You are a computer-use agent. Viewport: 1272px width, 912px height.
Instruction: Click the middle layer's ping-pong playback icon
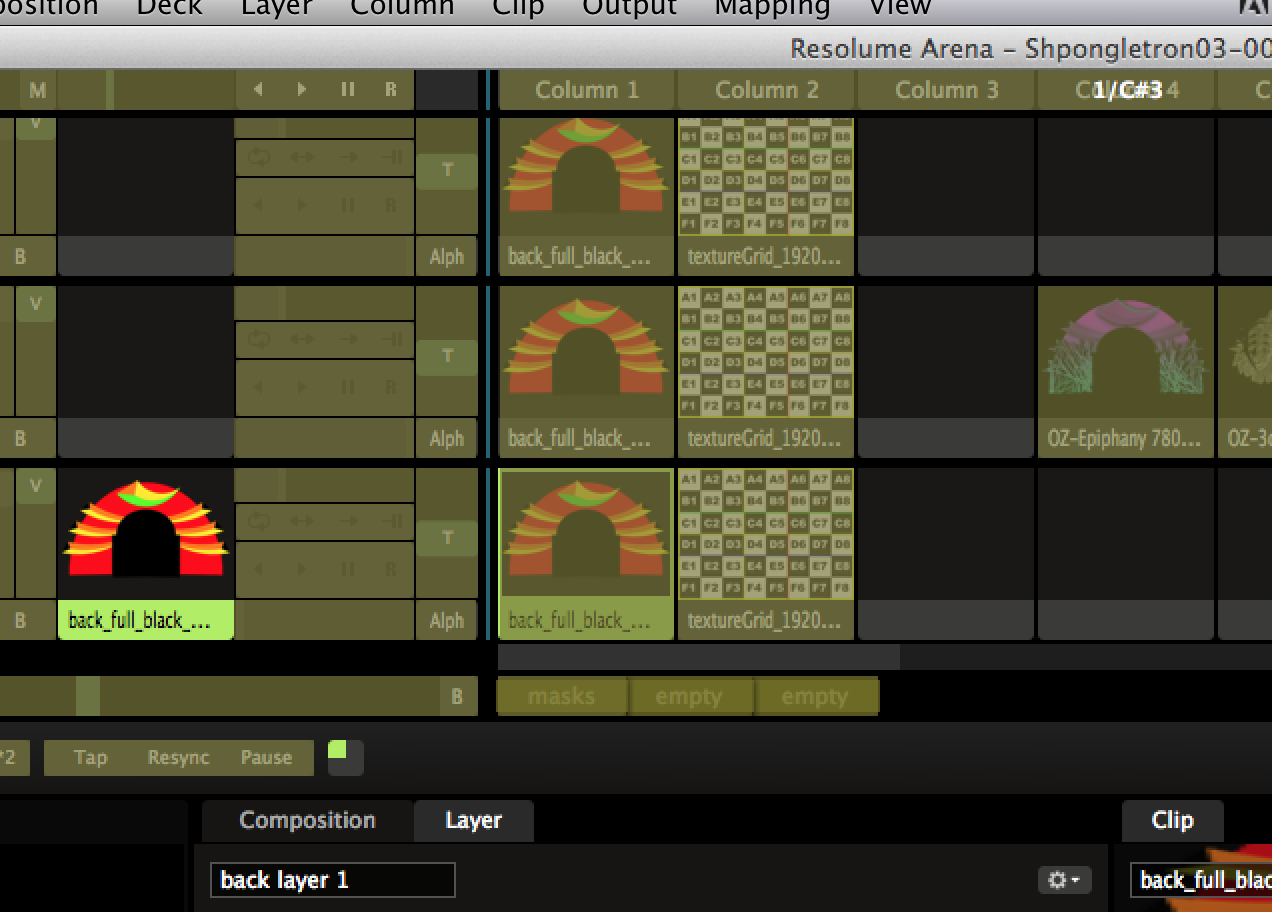click(303, 339)
